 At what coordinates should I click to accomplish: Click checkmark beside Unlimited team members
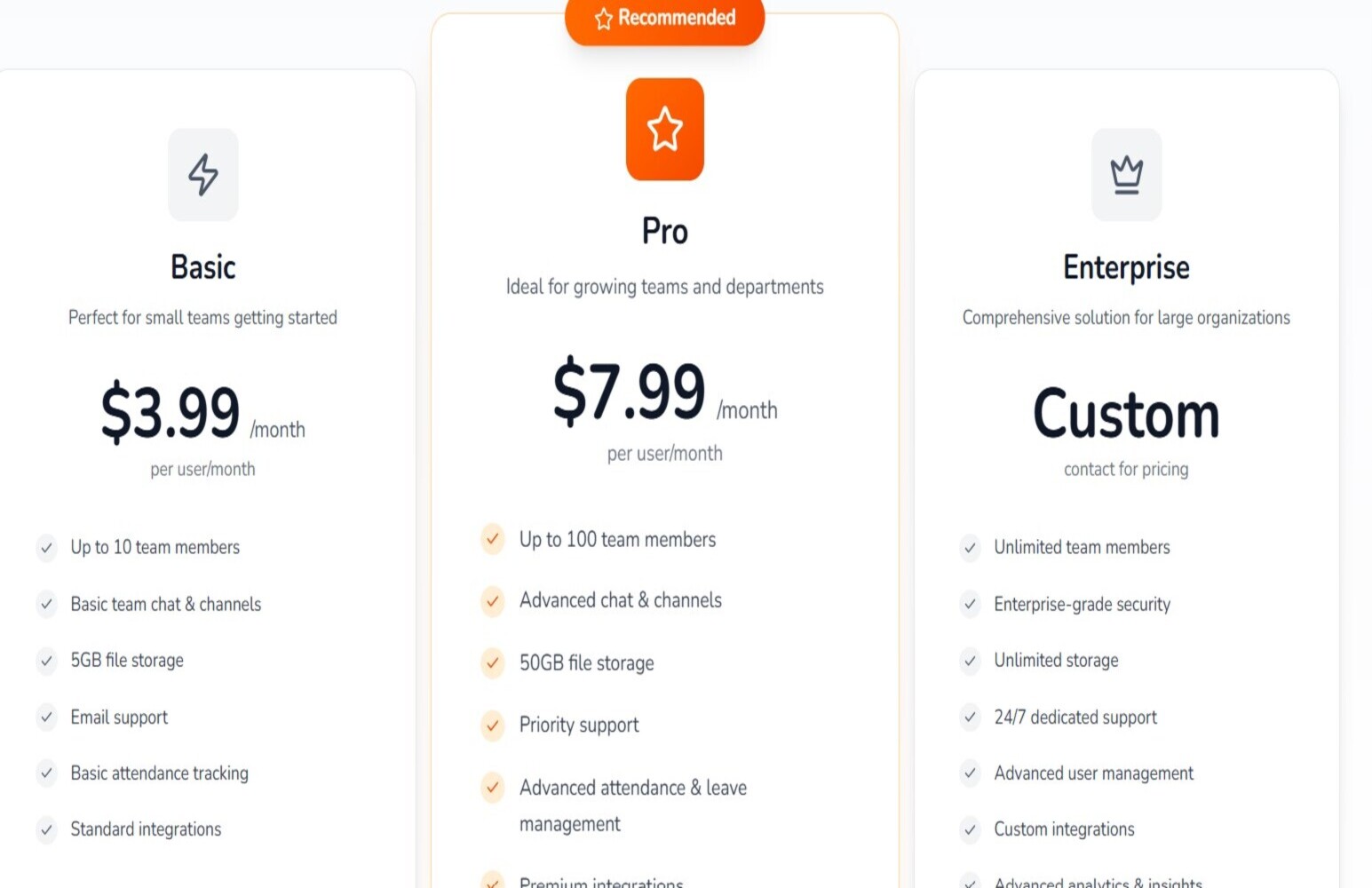coord(971,548)
